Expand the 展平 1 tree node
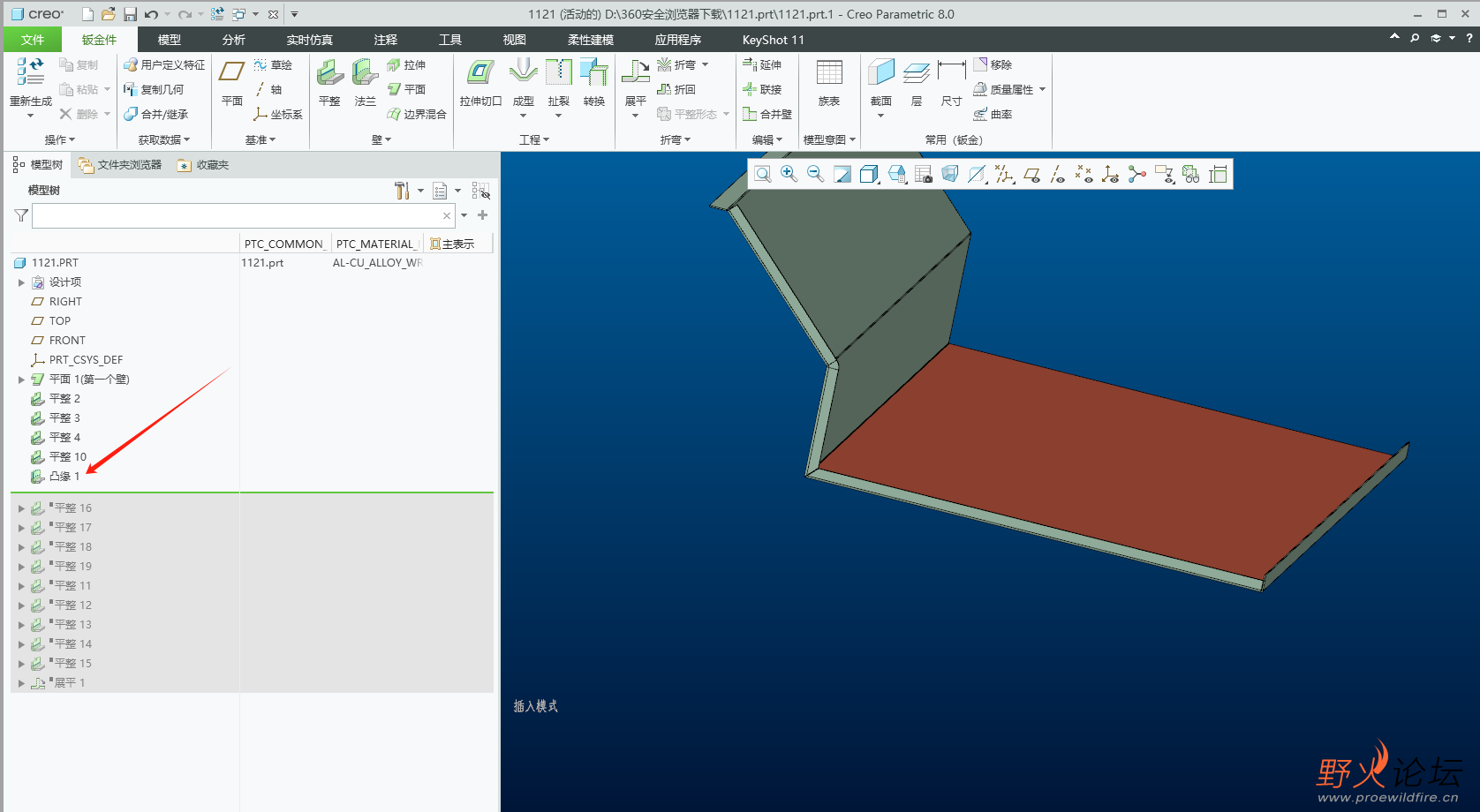This screenshot has width=1480, height=812. tap(21, 683)
